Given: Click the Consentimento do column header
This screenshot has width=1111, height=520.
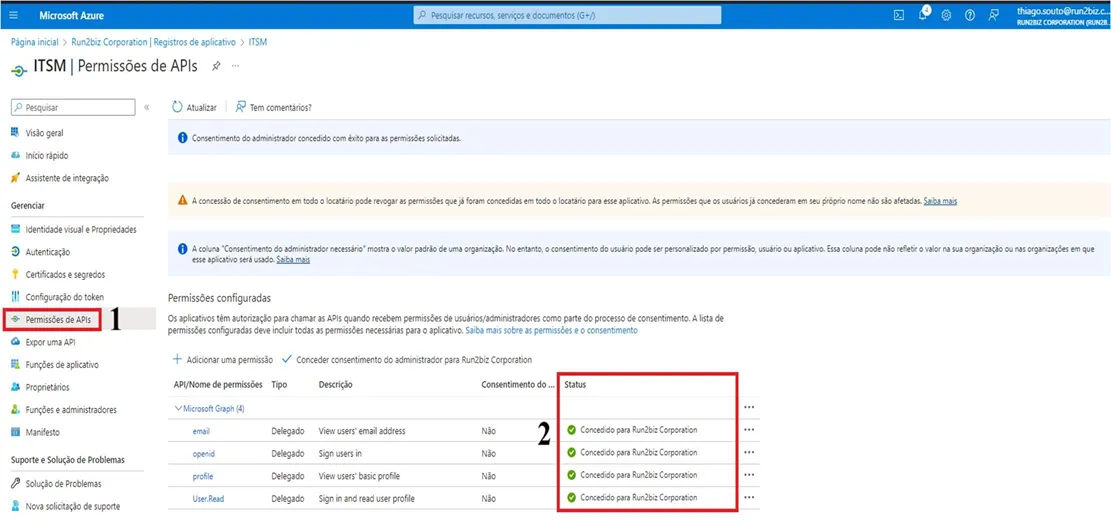Looking at the screenshot, I should point(517,385).
